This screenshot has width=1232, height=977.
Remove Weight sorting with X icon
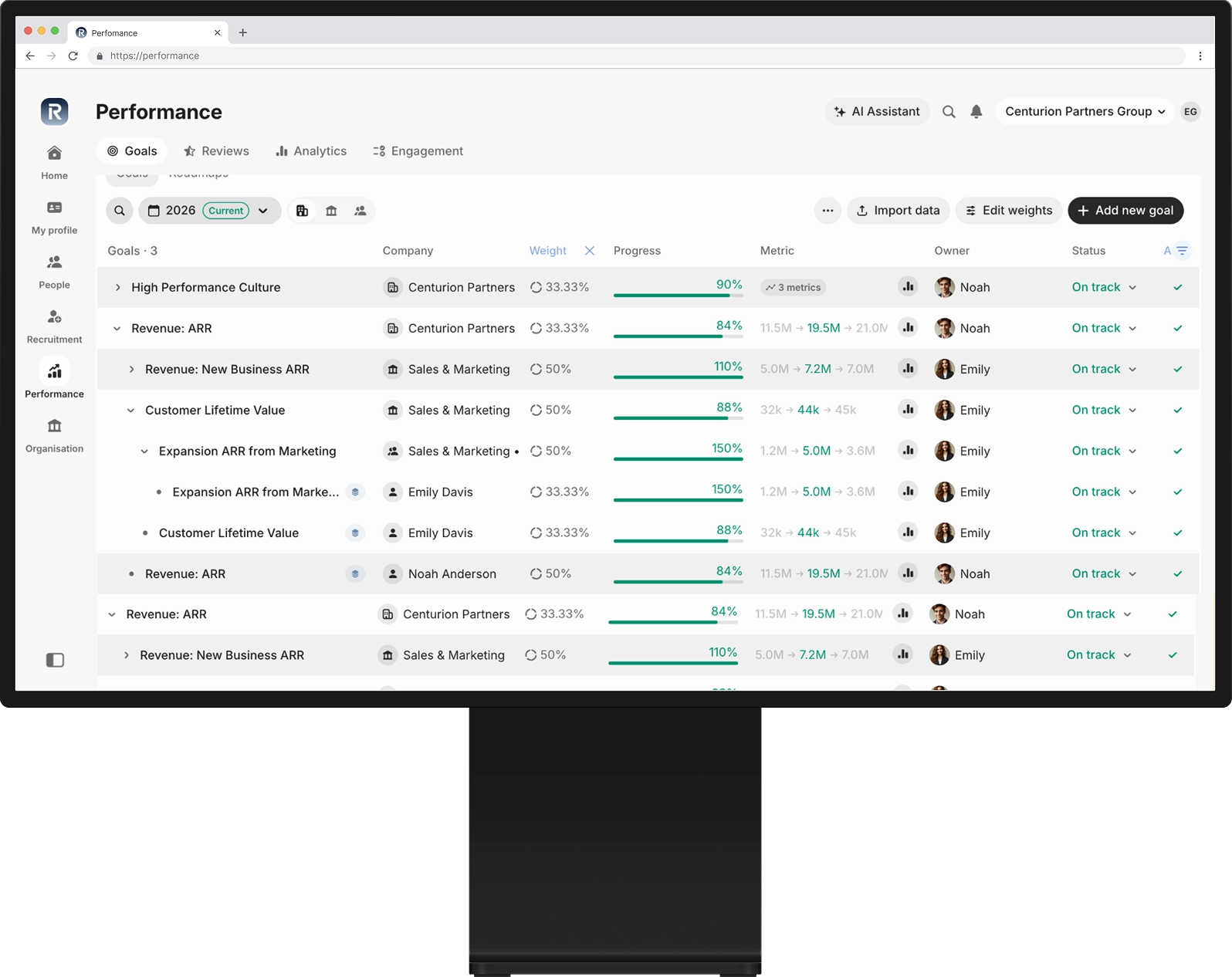[590, 251]
